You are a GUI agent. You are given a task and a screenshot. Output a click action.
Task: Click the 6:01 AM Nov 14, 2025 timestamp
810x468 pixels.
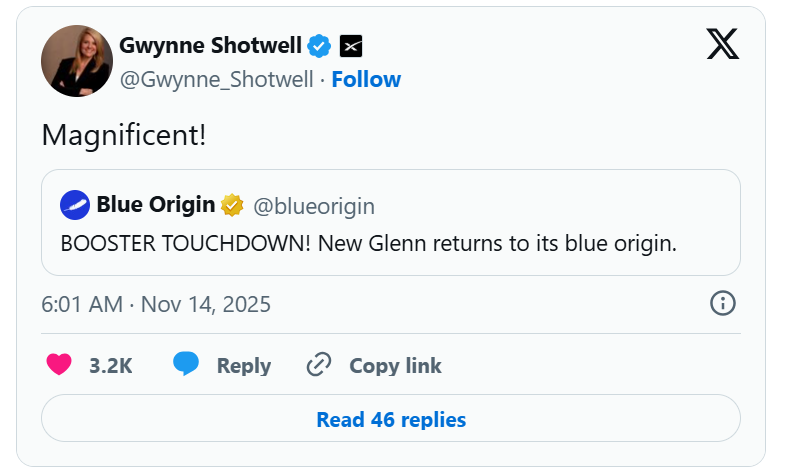(x=156, y=304)
